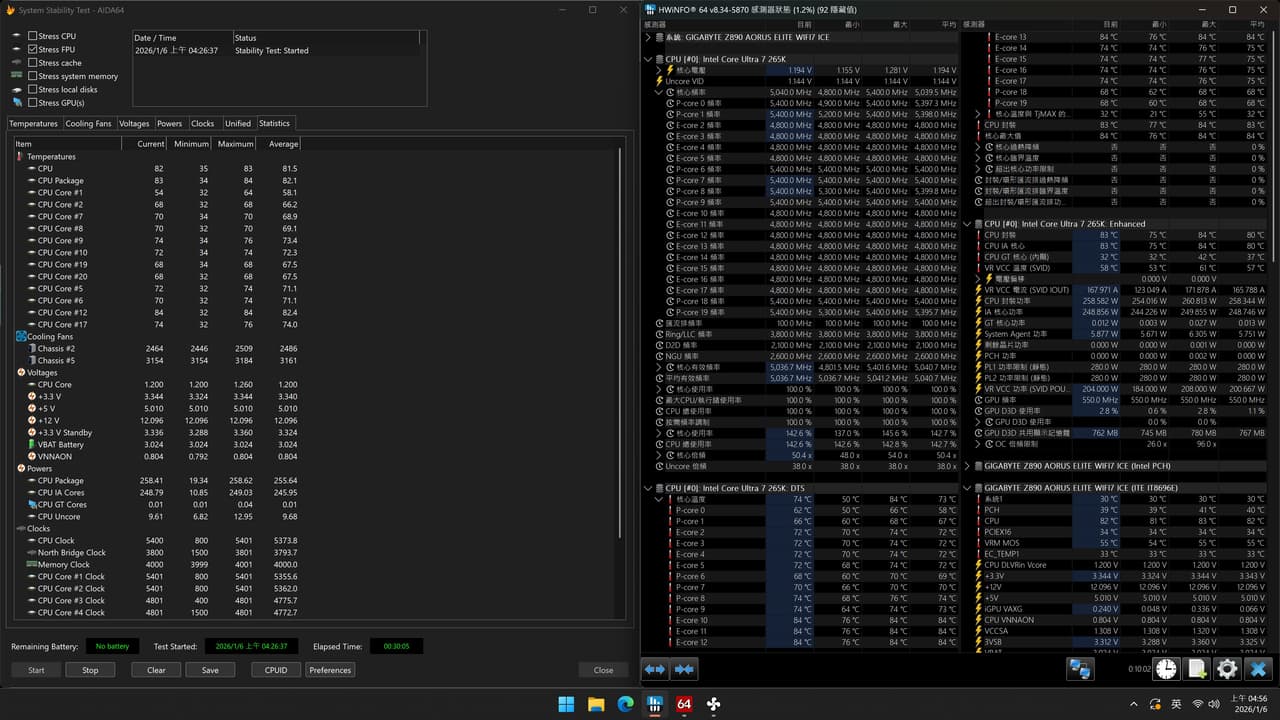Click HWiNFO icon in taskbar
Image resolution: width=1280 pixels, height=720 pixels.
coord(655,704)
